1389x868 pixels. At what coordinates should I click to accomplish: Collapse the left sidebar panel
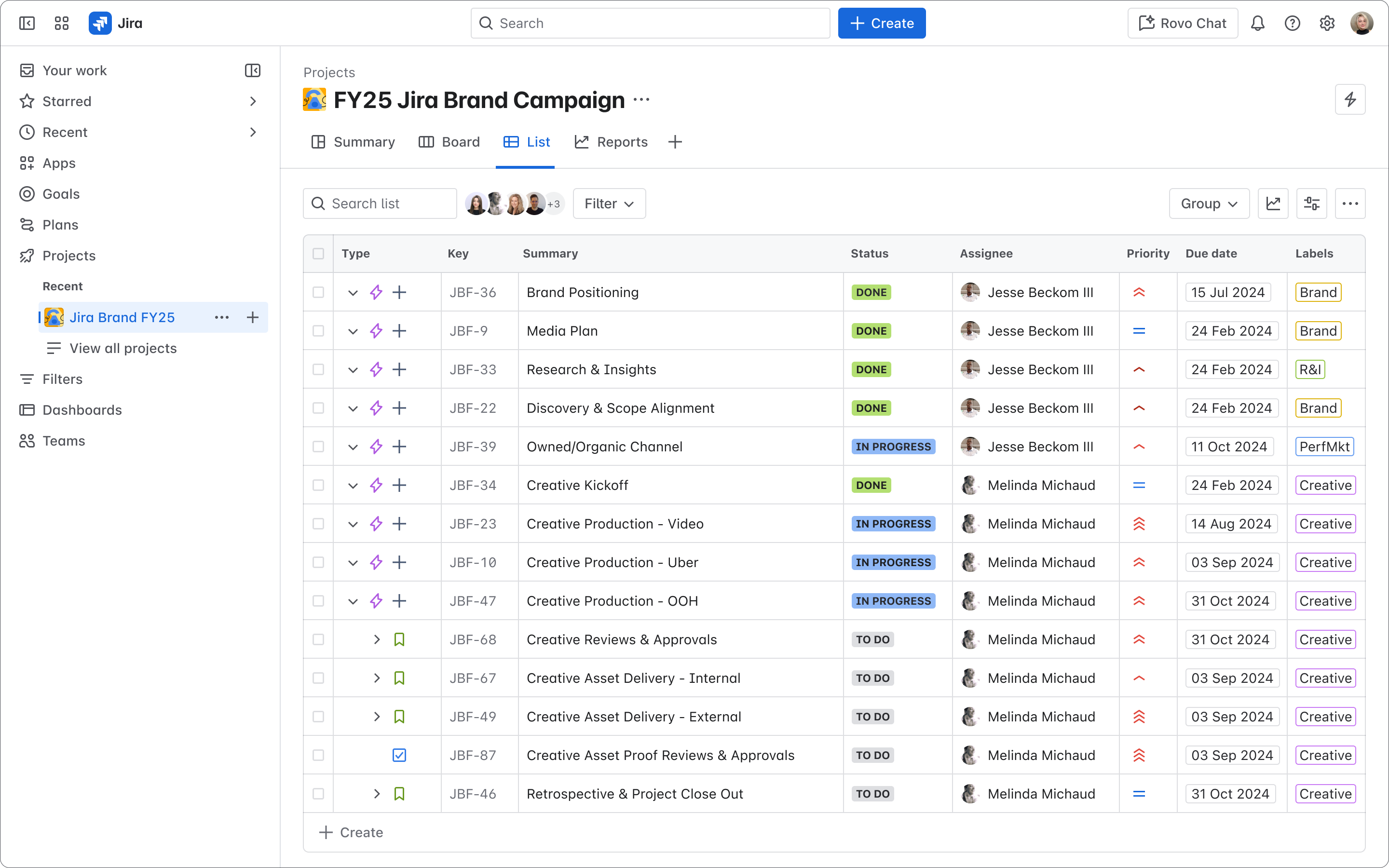tap(27, 23)
